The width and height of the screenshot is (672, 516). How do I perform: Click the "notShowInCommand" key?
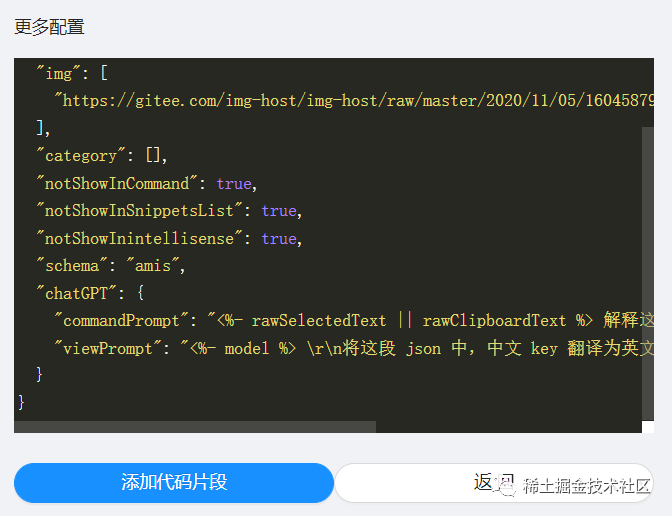coord(117,183)
